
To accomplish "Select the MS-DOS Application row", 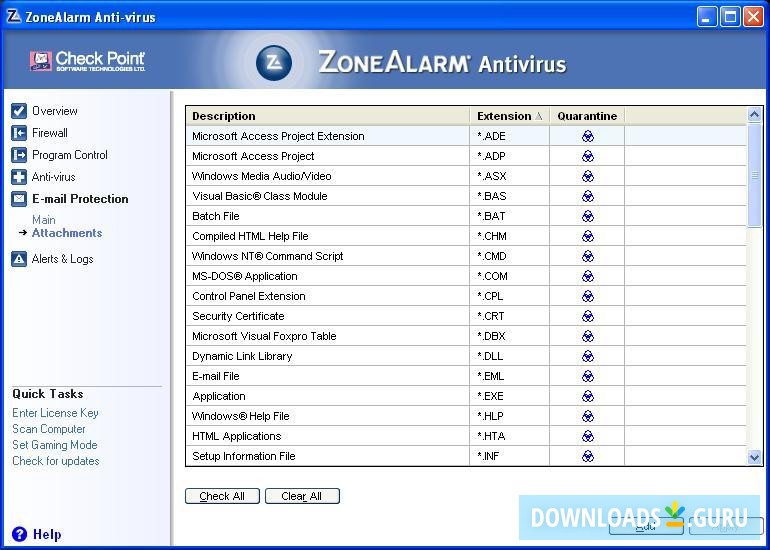I will coord(466,276).
